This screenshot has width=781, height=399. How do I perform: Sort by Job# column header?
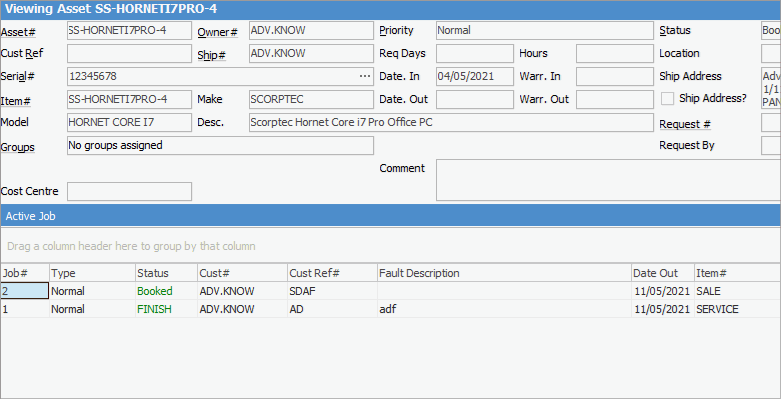point(25,273)
